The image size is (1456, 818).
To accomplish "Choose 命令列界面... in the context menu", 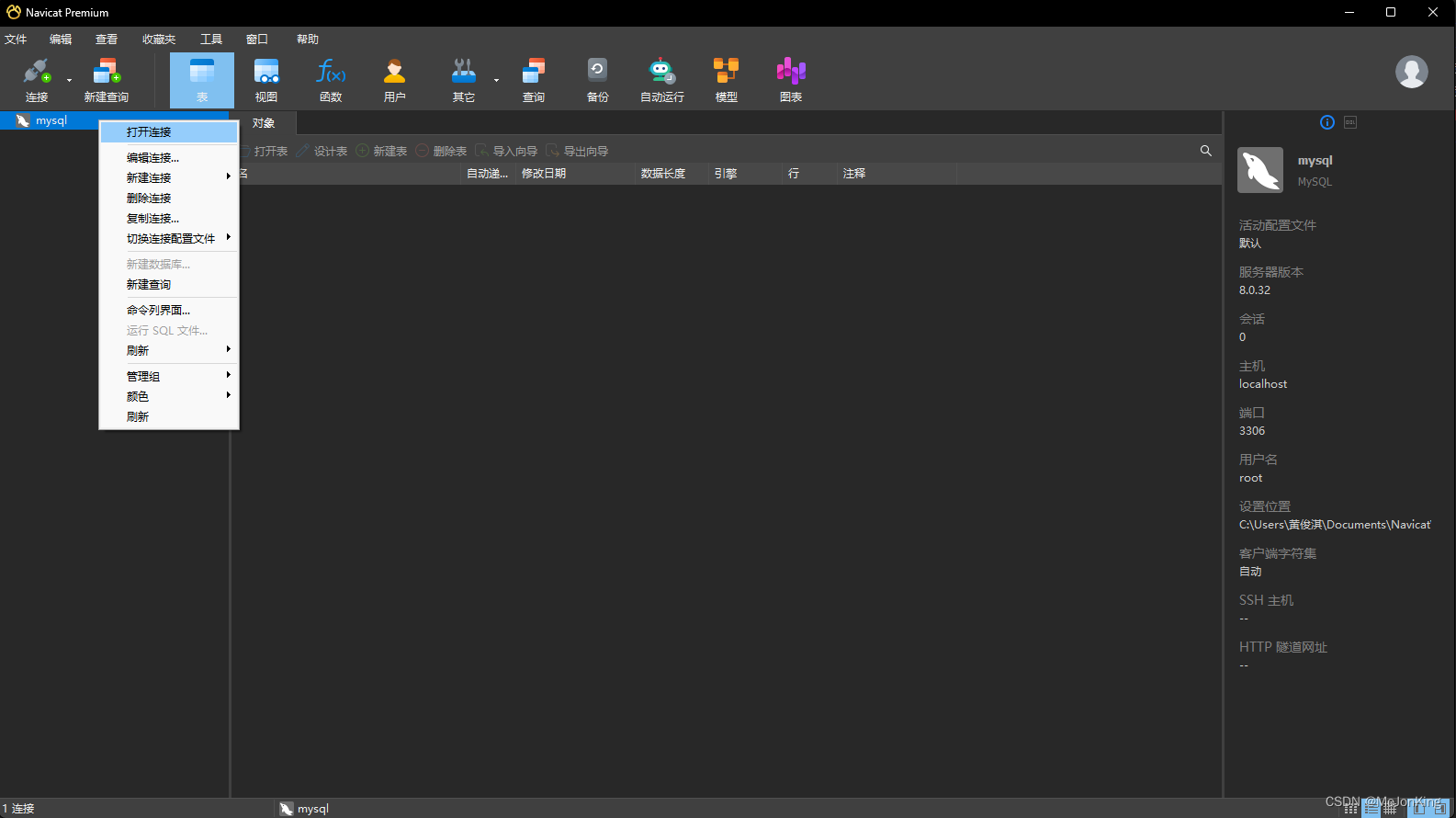I will pyautogui.click(x=169, y=311).
